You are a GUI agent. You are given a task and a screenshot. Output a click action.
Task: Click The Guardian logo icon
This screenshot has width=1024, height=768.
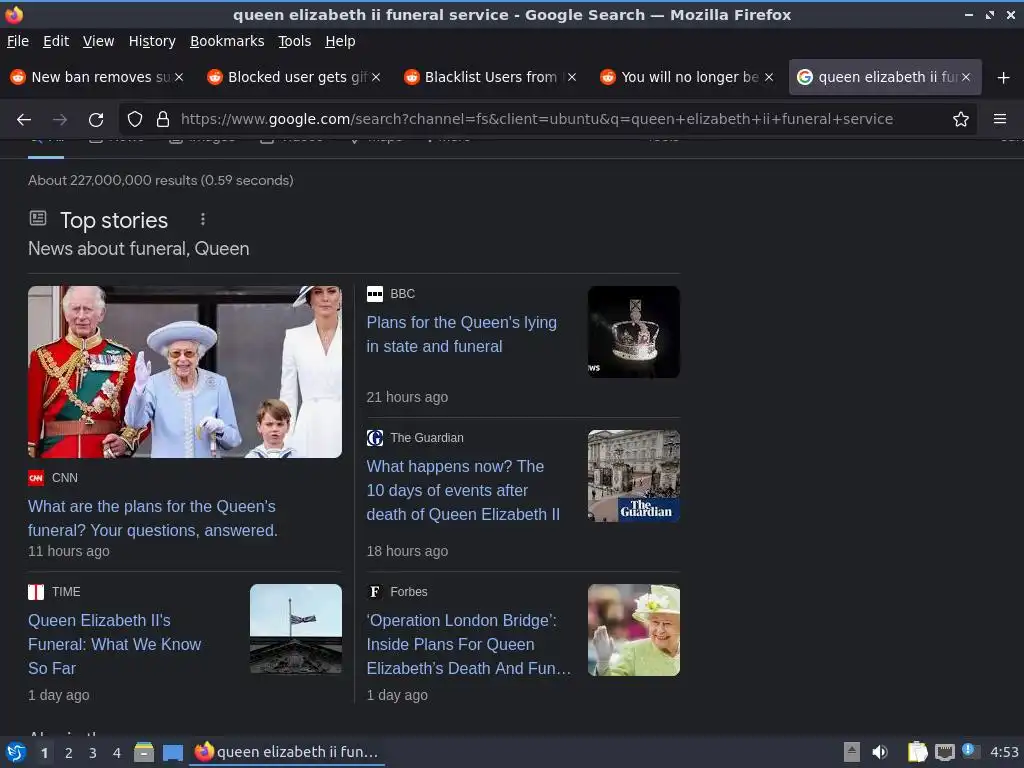(x=375, y=438)
